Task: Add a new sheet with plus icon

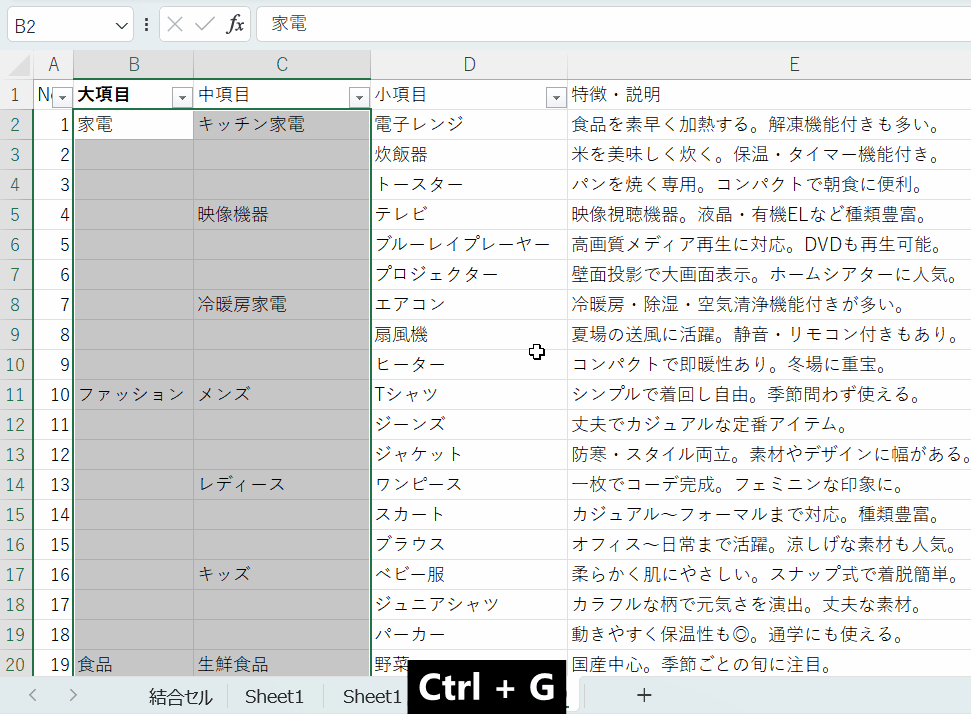Action: tap(644, 695)
